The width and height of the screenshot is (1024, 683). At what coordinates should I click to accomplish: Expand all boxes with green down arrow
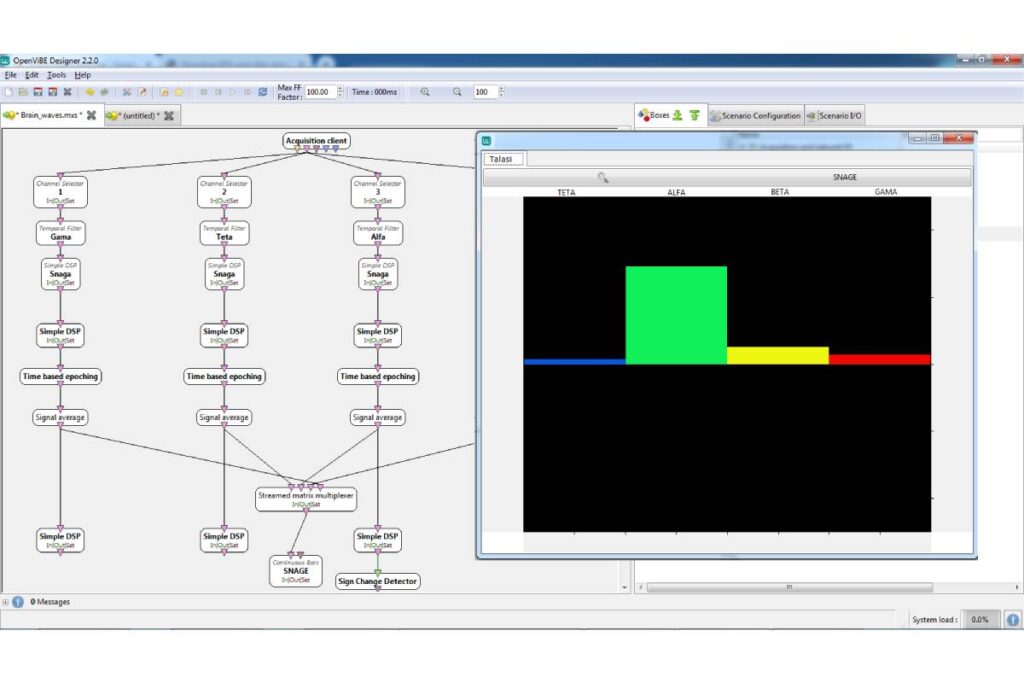[677, 116]
